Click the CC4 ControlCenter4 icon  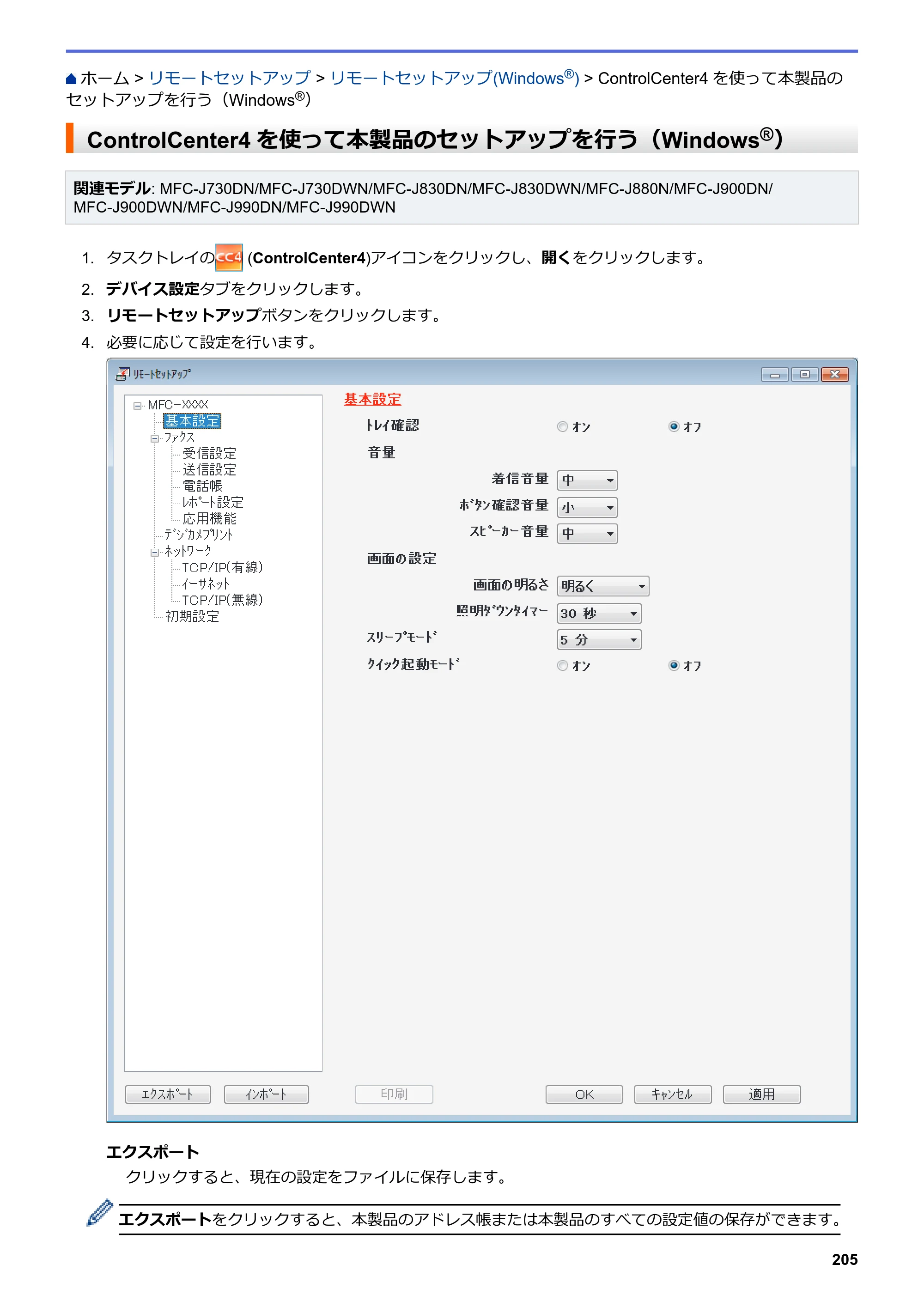click(229, 257)
